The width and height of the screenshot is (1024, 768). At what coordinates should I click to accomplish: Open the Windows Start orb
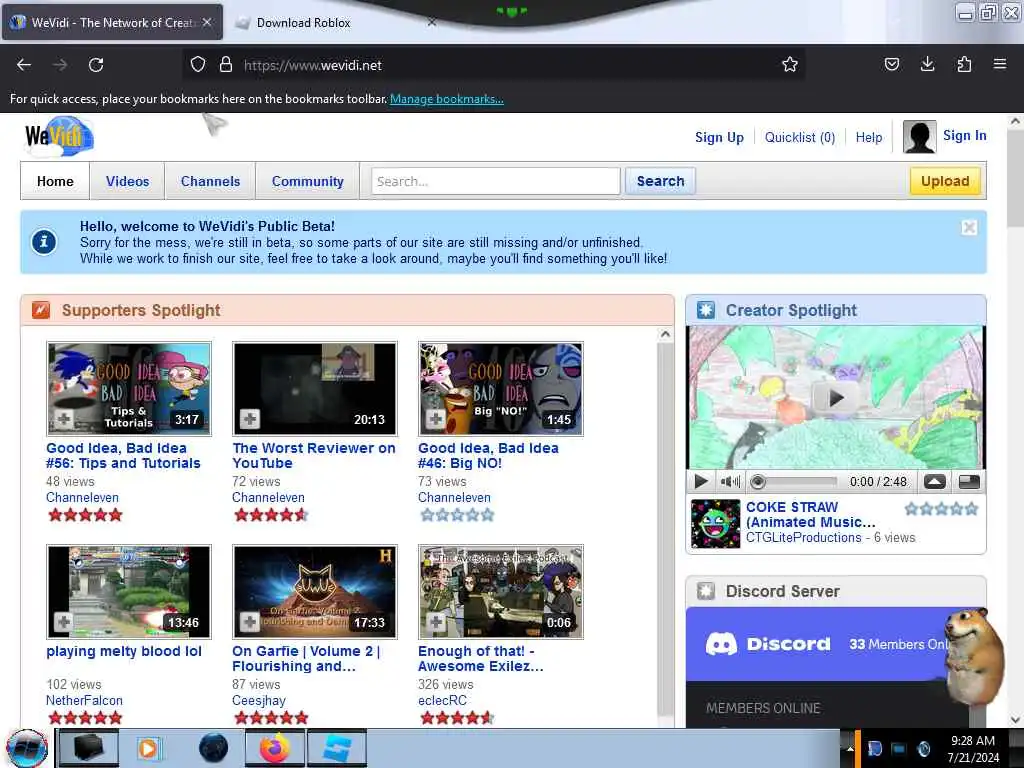pos(27,748)
